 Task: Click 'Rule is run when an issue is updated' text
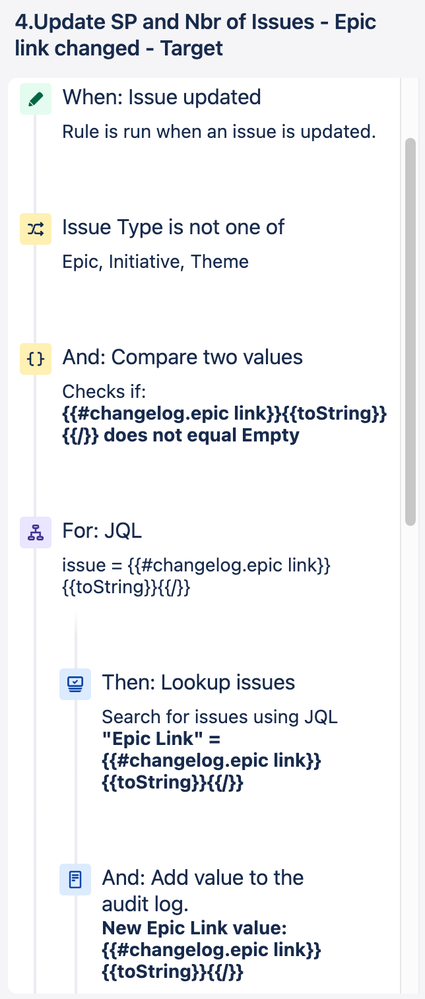point(219,133)
